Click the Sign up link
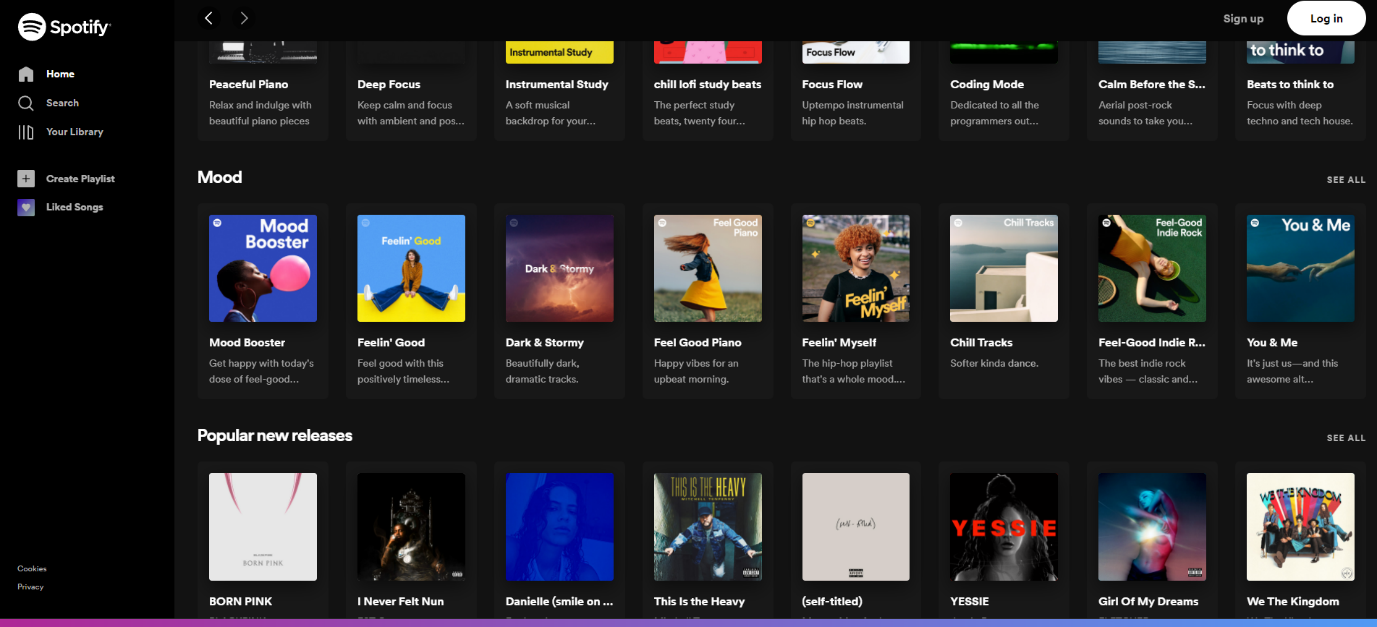Screen dimensions: 1377x627 1243,18
